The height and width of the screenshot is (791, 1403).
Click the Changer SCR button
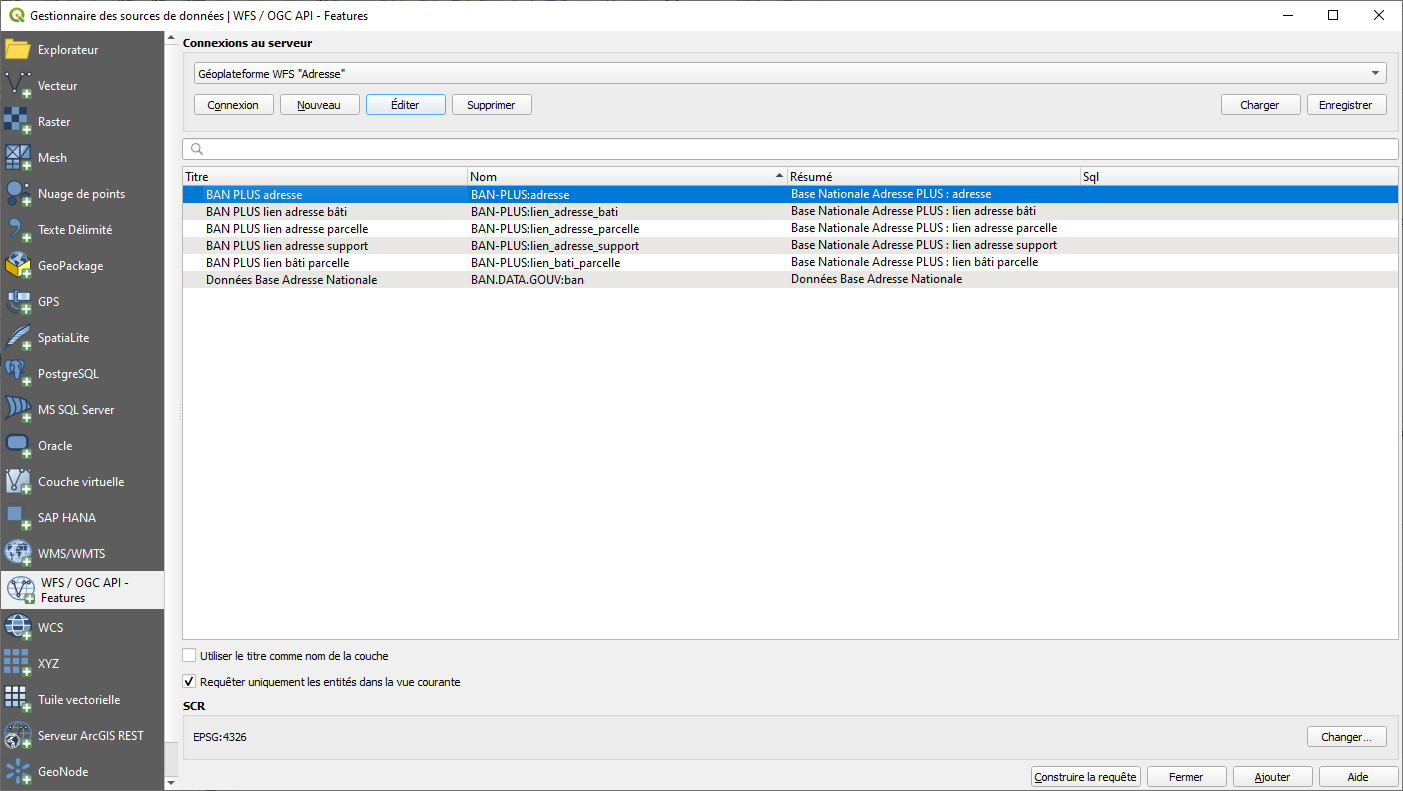coord(1346,737)
